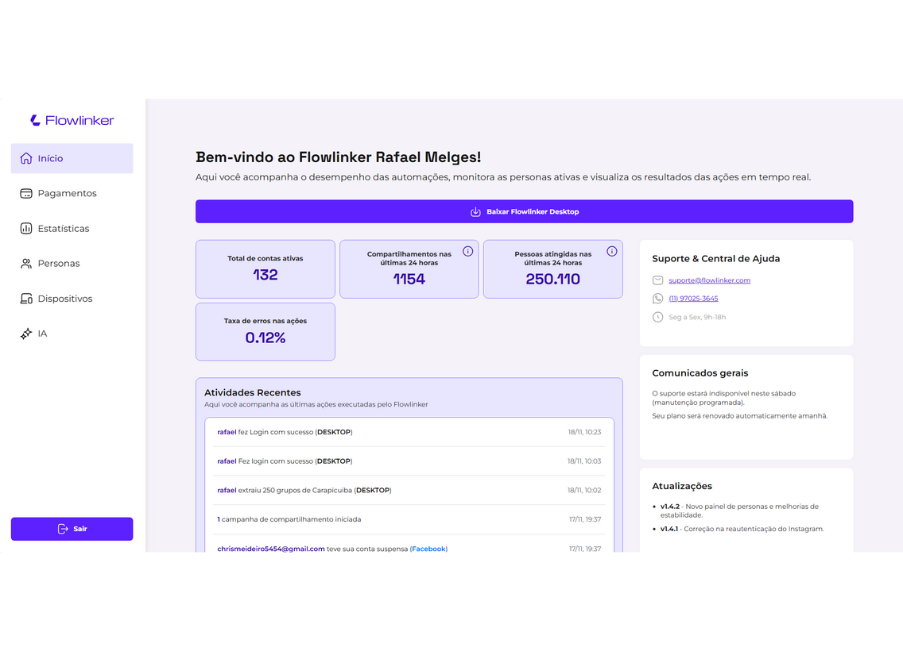Click the envelope icon in Suporte section
Viewport: 903px width, 651px height.
658,280
